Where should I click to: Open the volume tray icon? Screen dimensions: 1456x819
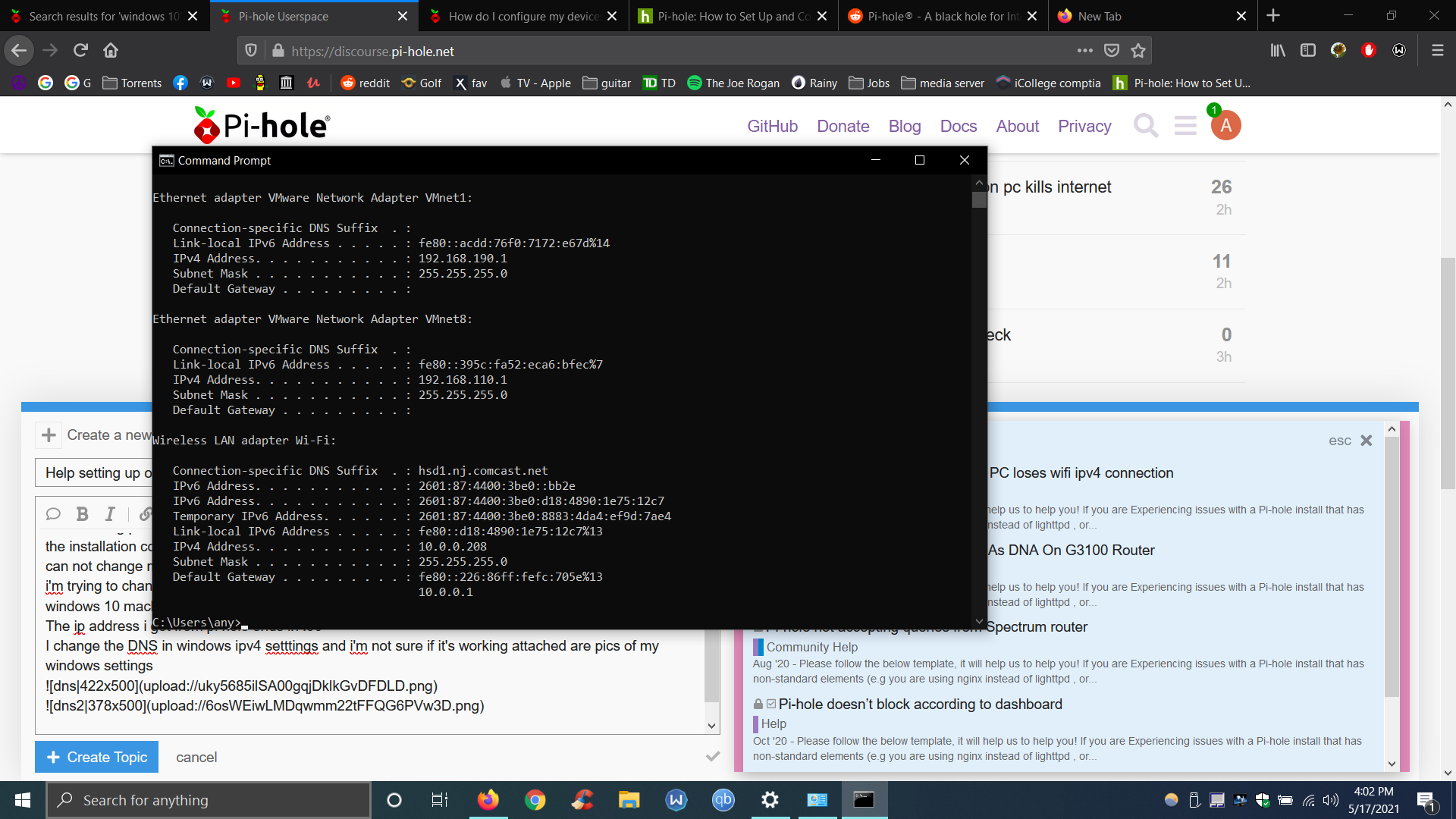(x=1331, y=800)
